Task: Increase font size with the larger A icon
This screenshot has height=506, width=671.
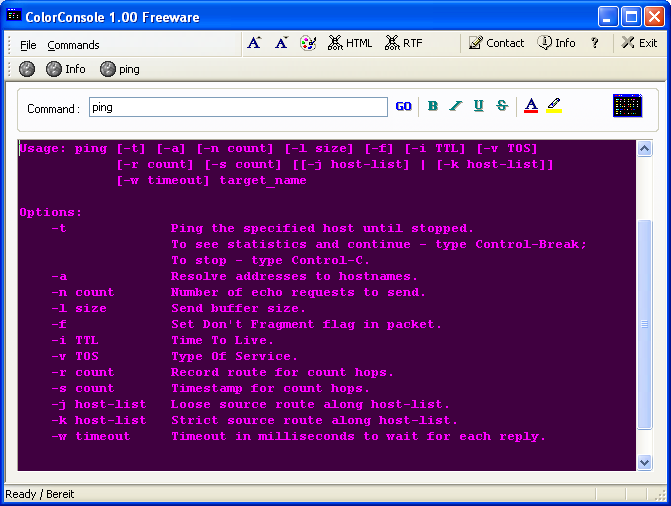Action: [x=254, y=43]
